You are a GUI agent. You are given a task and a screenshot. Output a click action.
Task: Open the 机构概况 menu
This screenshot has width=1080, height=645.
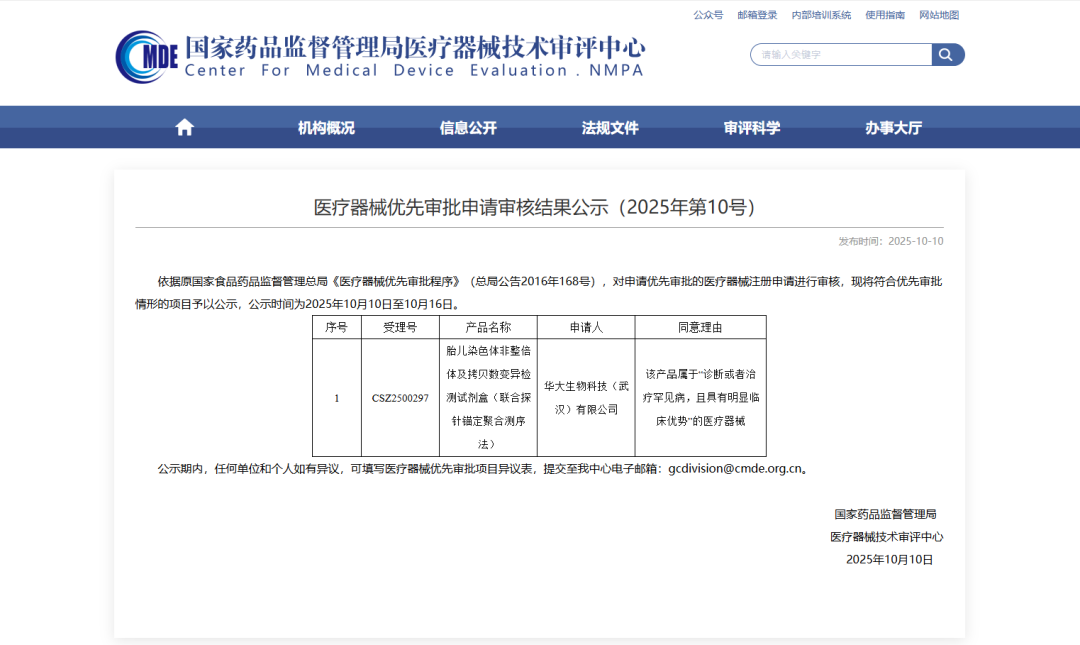(326, 127)
